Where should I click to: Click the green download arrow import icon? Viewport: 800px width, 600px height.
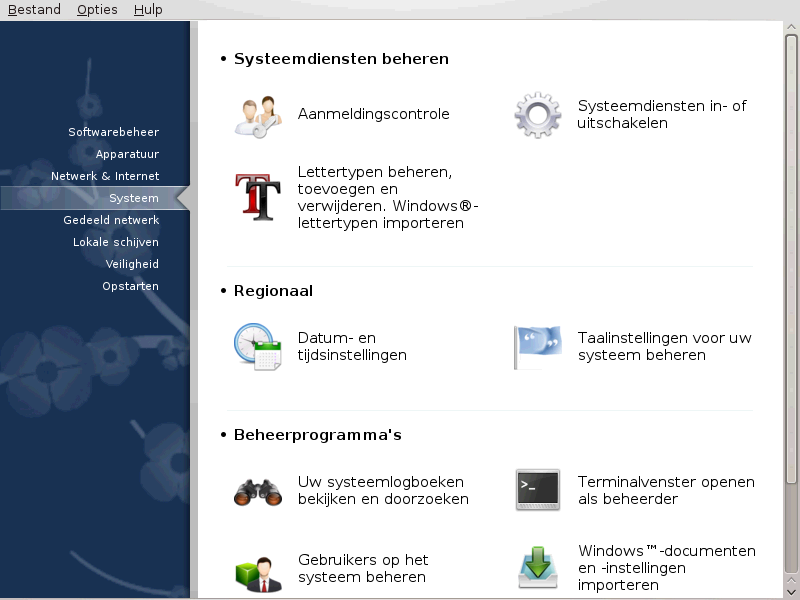point(538,567)
